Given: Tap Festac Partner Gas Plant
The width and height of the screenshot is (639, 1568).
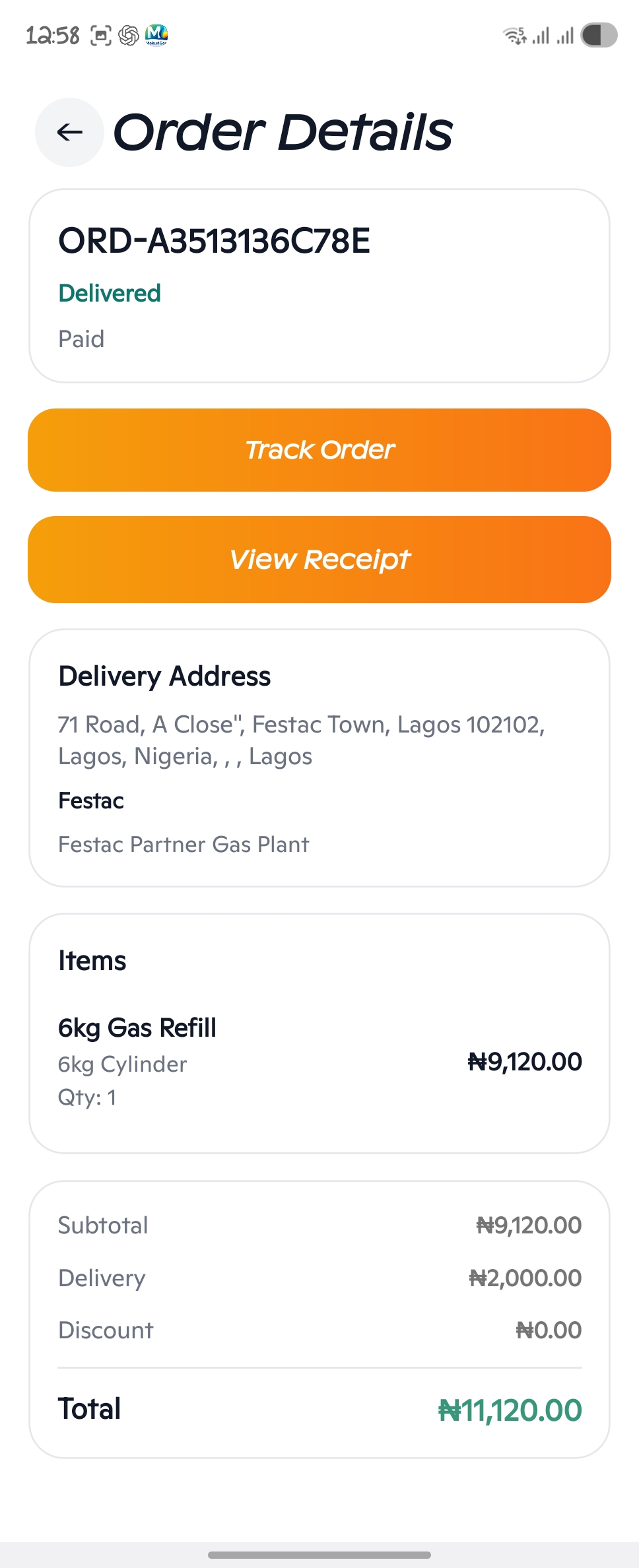Looking at the screenshot, I should pyautogui.click(x=184, y=845).
